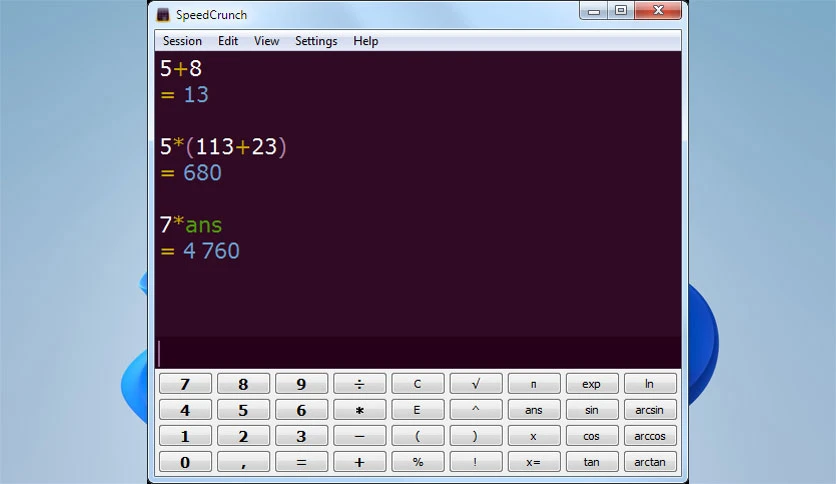Click the 8 key on keypad
Screen dimensions: 836x484
coord(243,384)
